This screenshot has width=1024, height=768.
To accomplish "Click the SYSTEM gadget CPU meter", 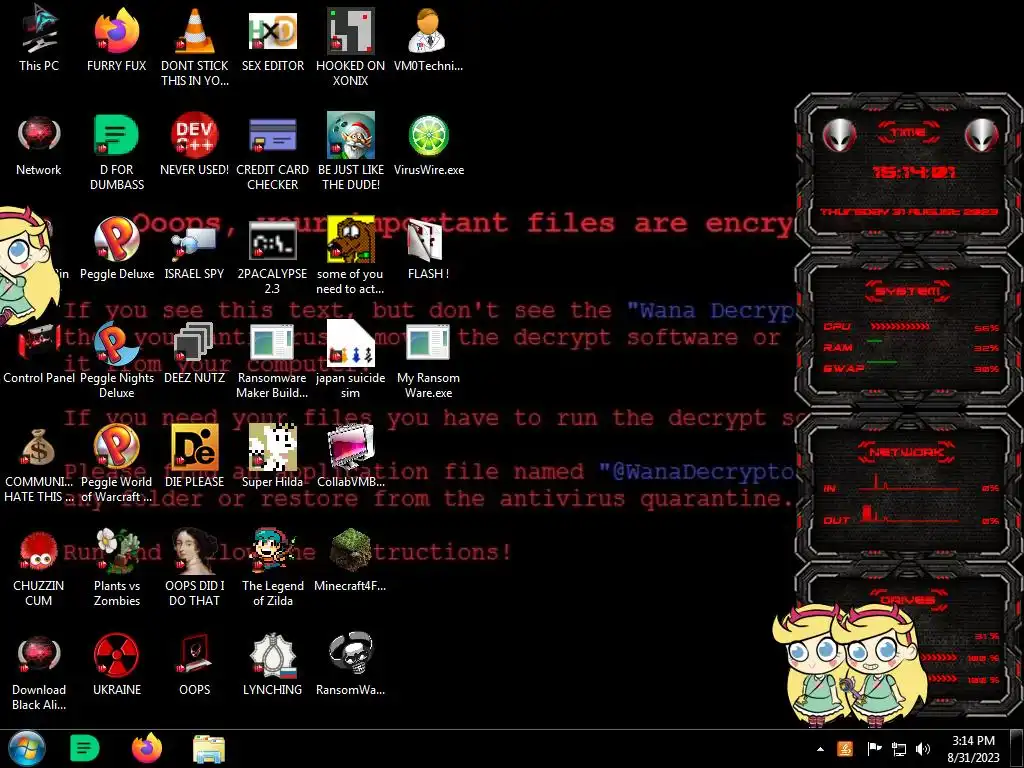I will 910,327.
